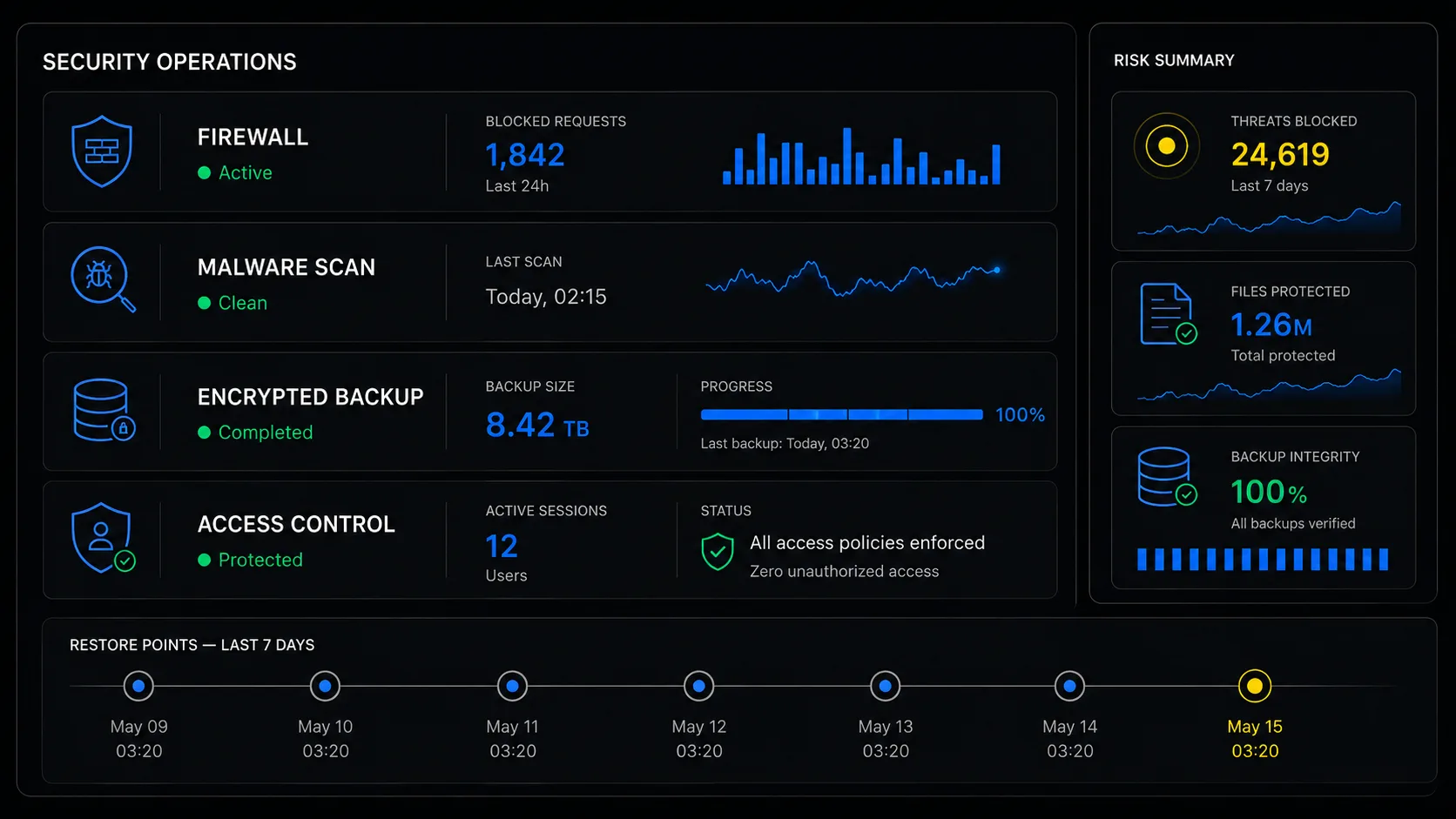Click the 100% progress percentage label
1456x819 pixels.
coord(1020,415)
